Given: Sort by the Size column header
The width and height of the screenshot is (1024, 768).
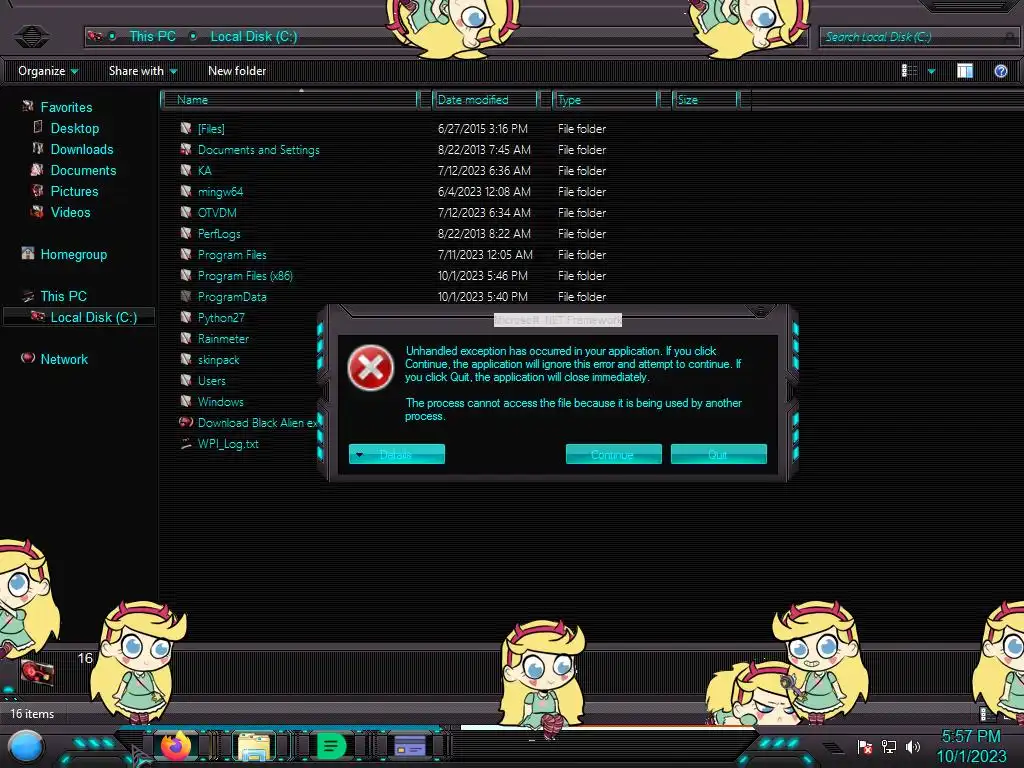Looking at the screenshot, I should click(706, 99).
